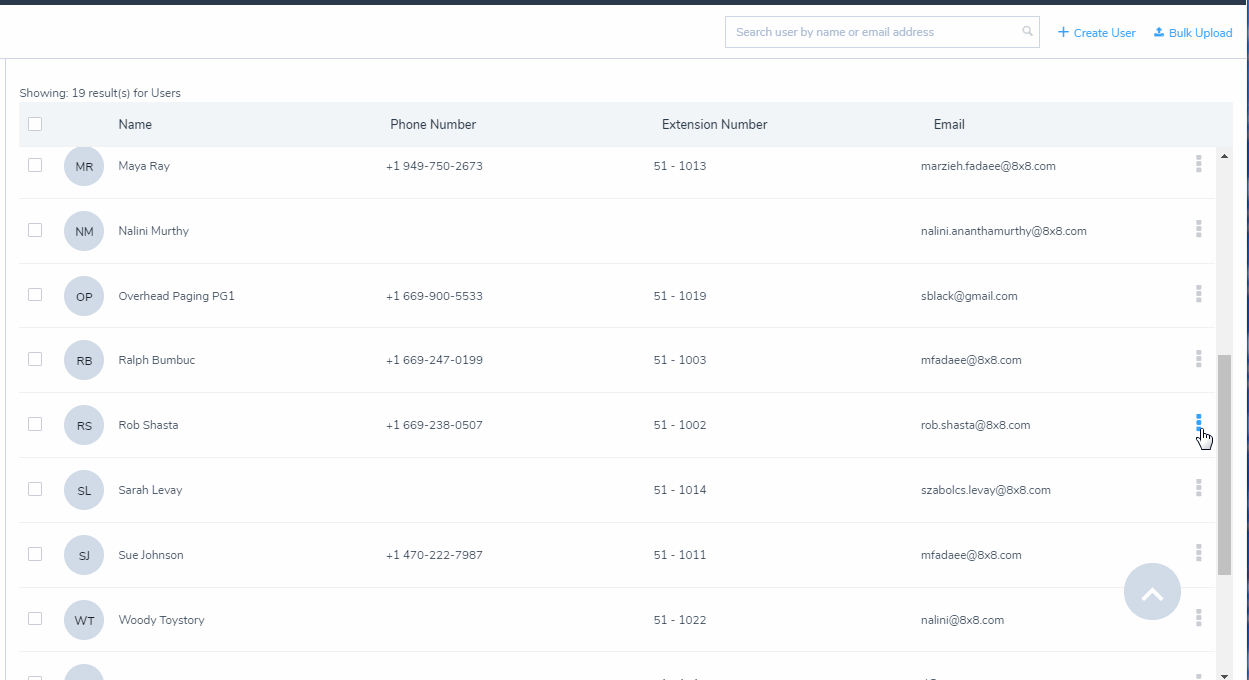Viewport: 1249px width, 680px height.
Task: Click the vertical scrollbar thumb
Action: [1224, 464]
